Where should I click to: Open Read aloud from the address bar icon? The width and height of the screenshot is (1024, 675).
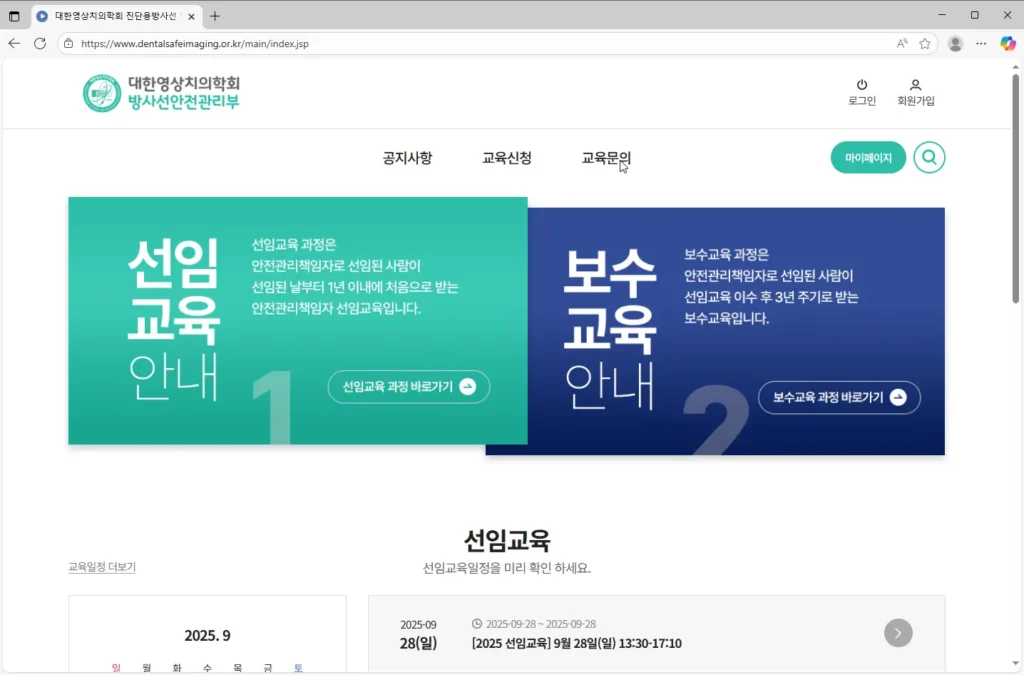[x=903, y=43]
